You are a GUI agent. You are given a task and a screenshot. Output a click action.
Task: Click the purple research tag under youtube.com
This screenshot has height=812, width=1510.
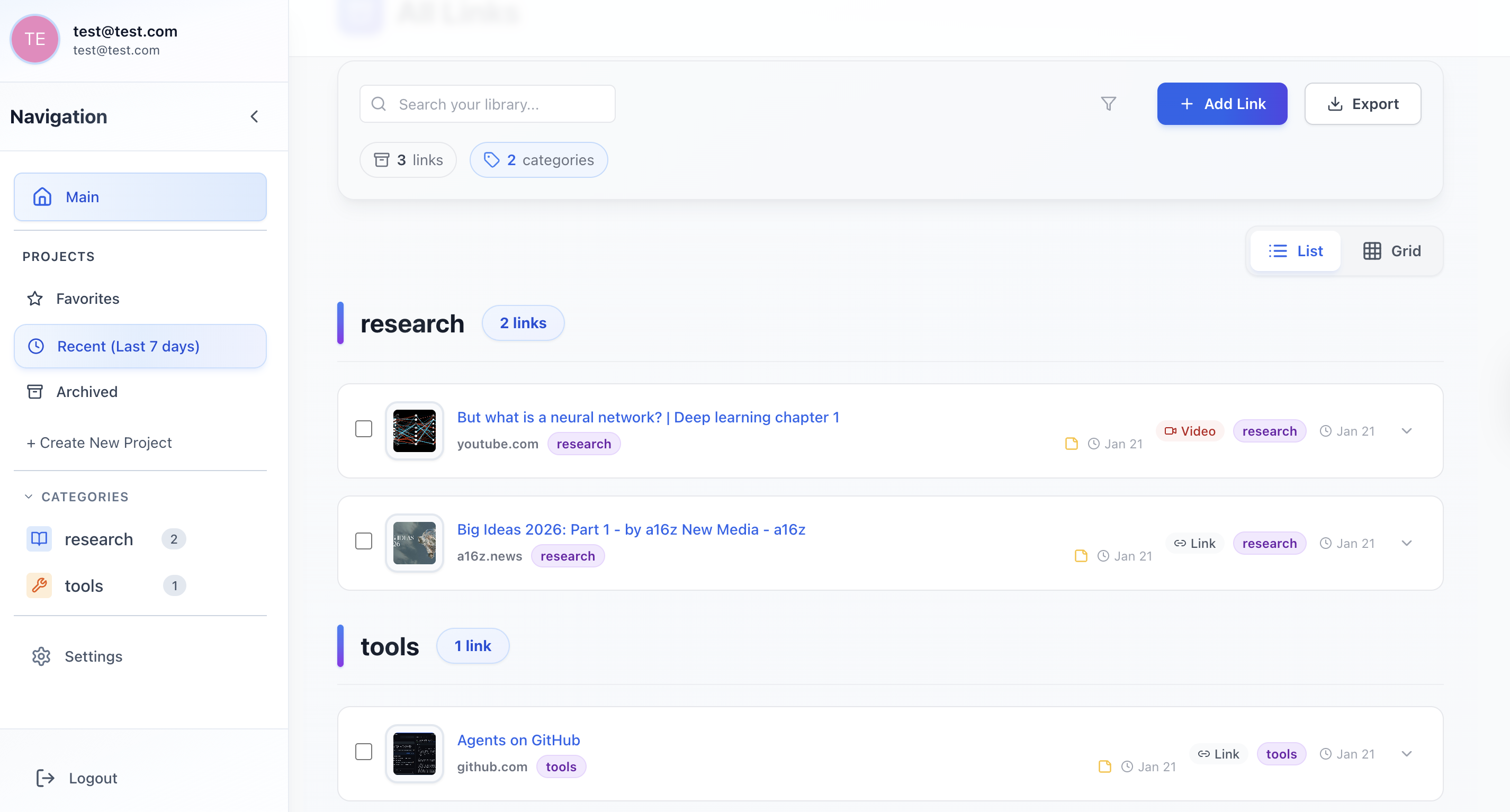tap(583, 444)
